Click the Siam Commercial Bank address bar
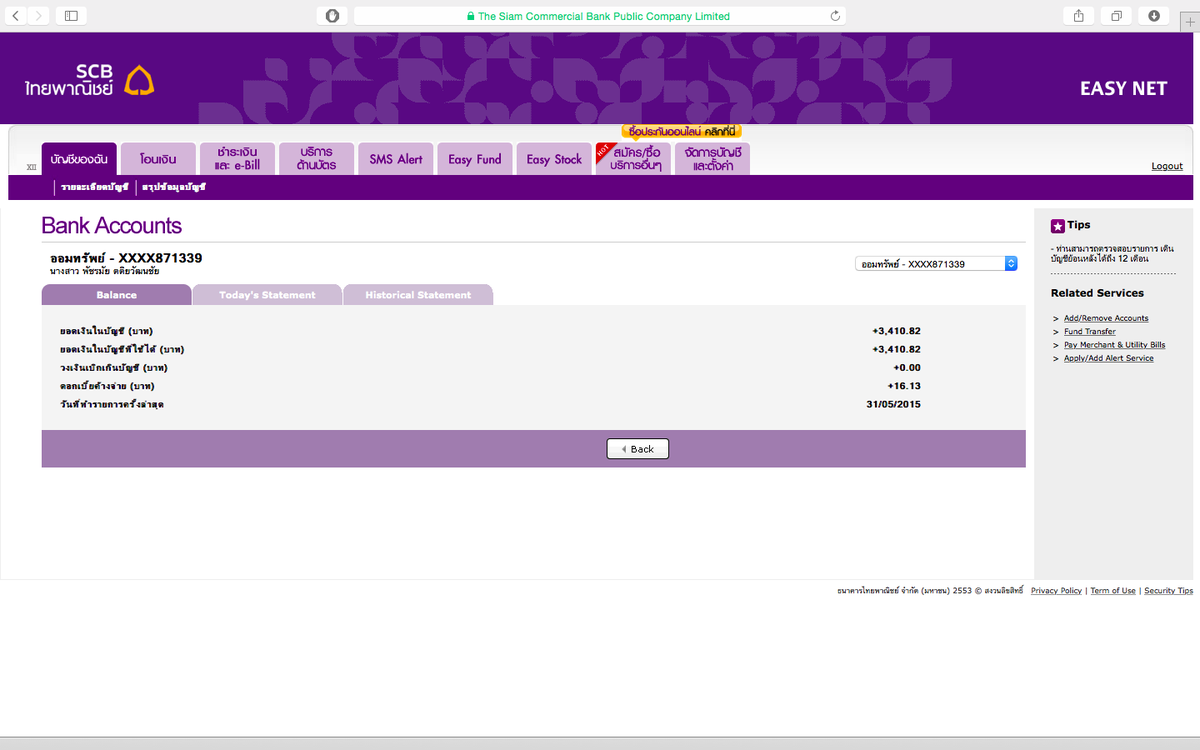 (599, 16)
